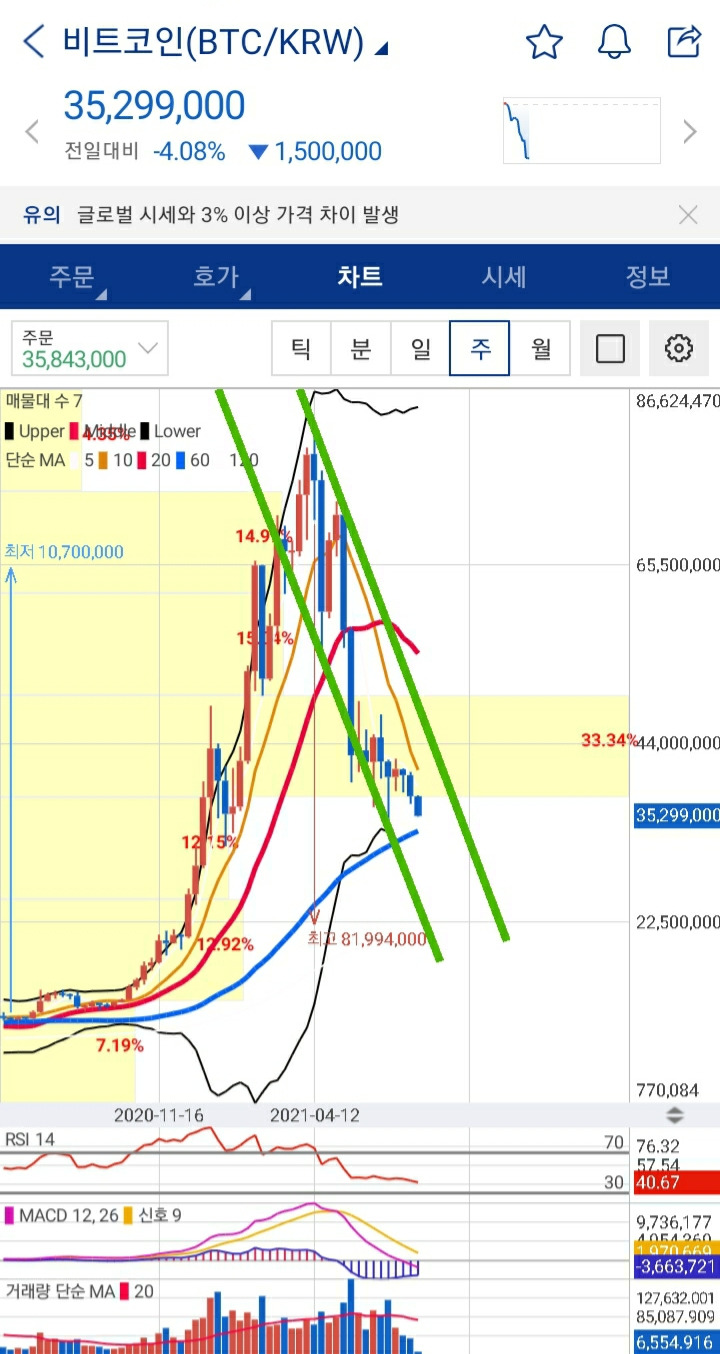720x1354 pixels.
Task: Select the 월 chart interval
Action: 540,348
